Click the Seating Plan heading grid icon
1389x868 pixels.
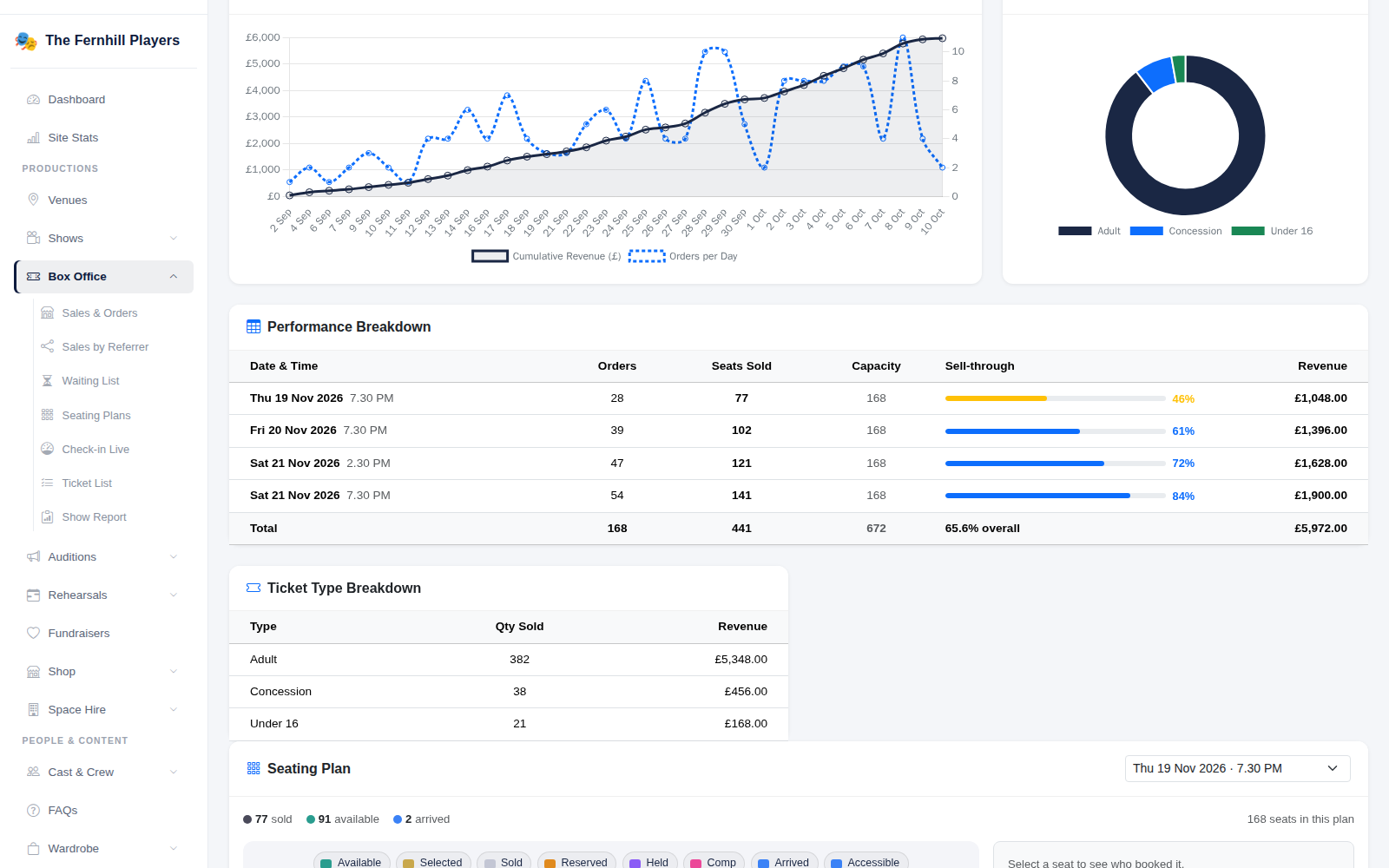253,769
